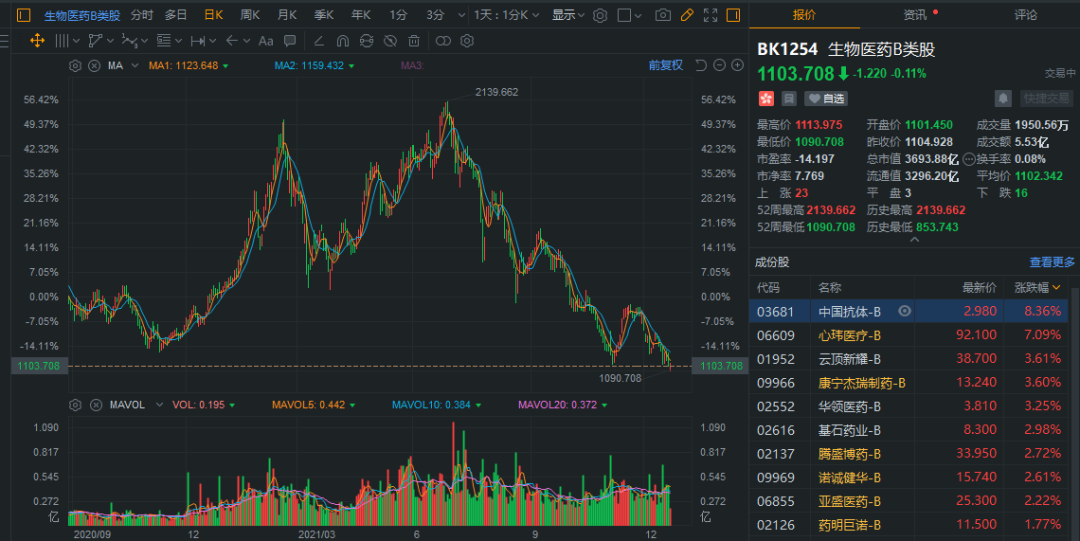Open the VOL 0.195 dropdown arrow
Image resolution: width=1080 pixels, height=541 pixels.
232,405
